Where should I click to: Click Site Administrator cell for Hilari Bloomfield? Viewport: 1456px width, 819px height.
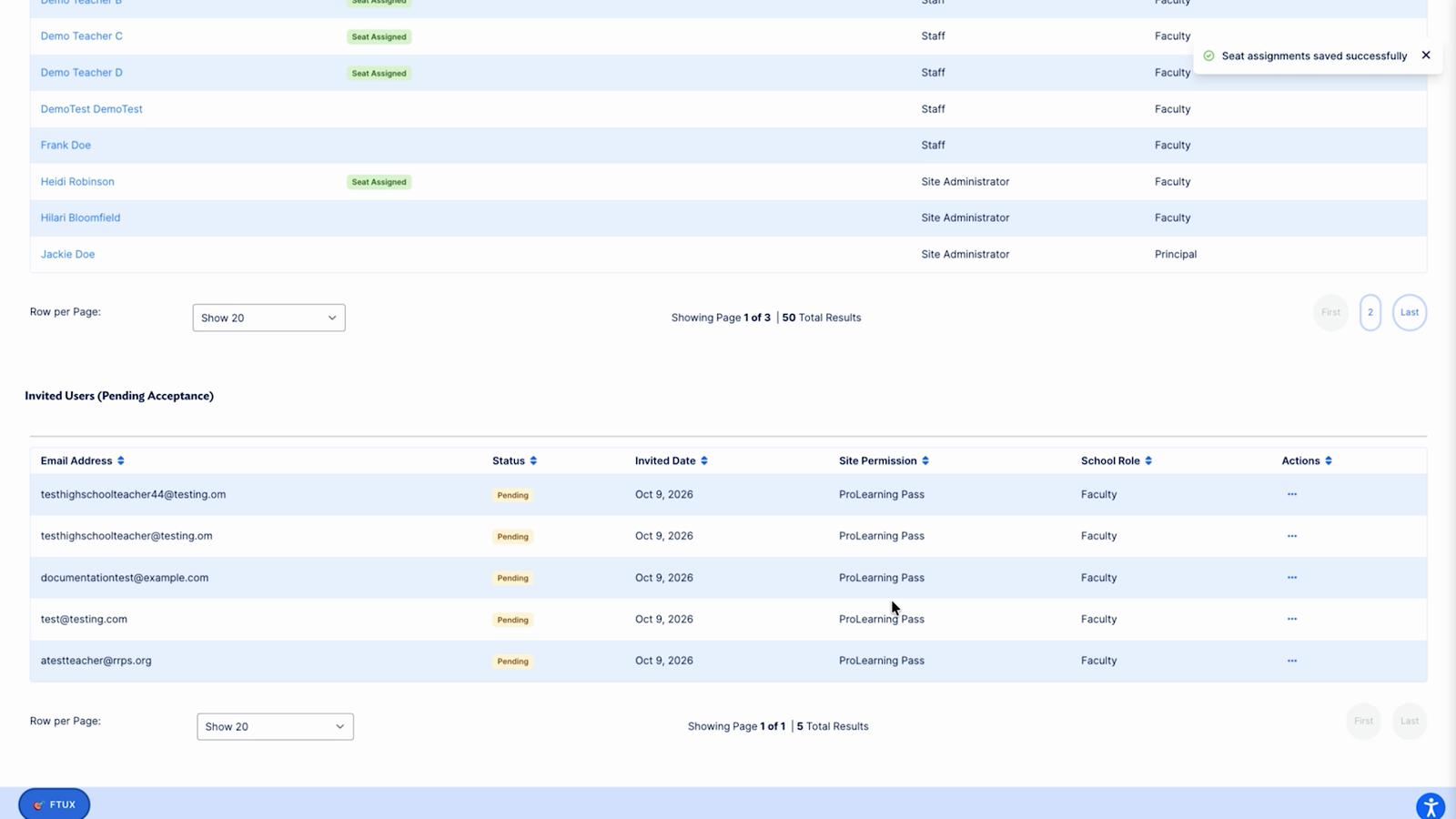click(965, 218)
